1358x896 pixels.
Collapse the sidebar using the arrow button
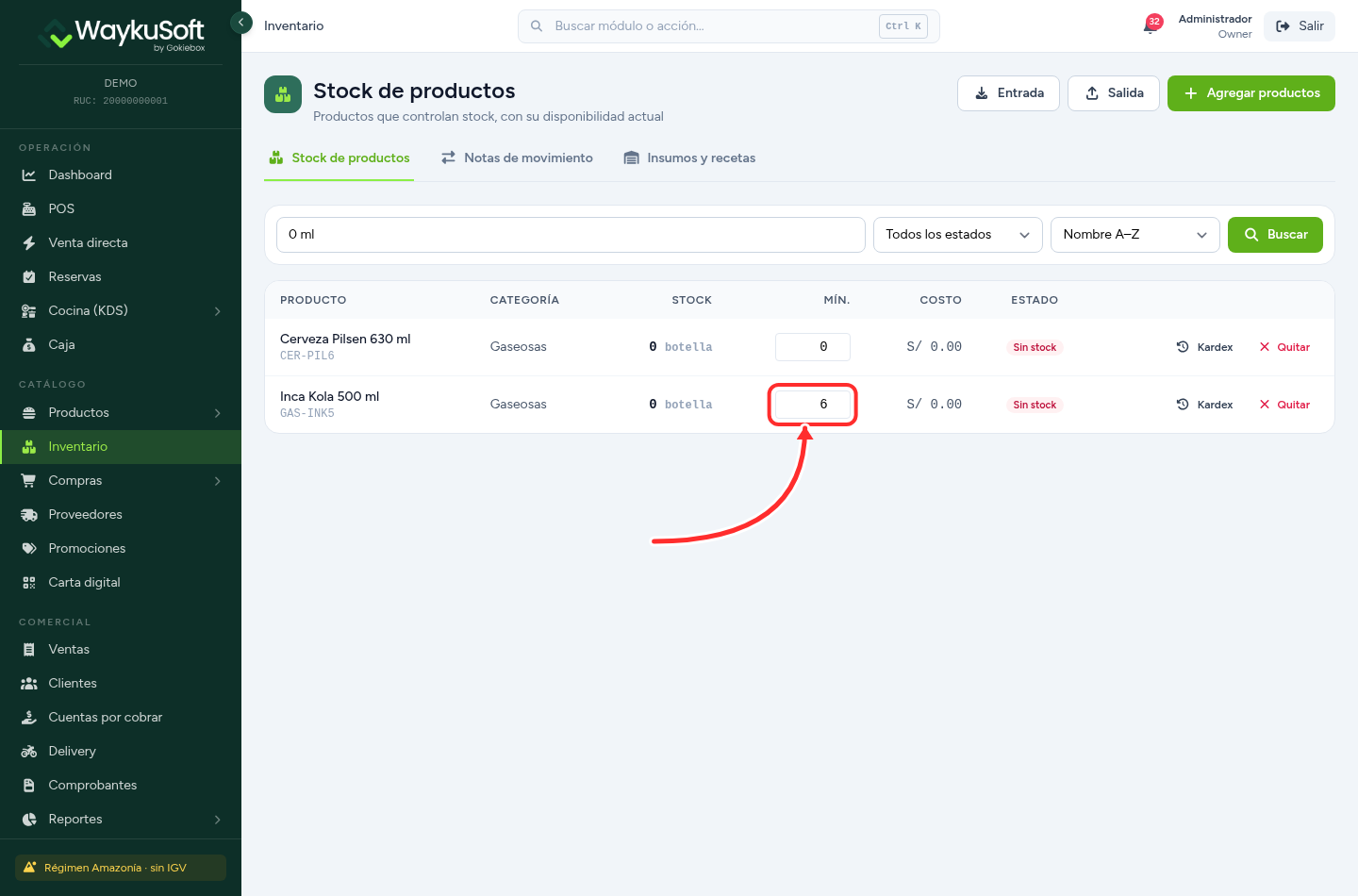[x=241, y=22]
